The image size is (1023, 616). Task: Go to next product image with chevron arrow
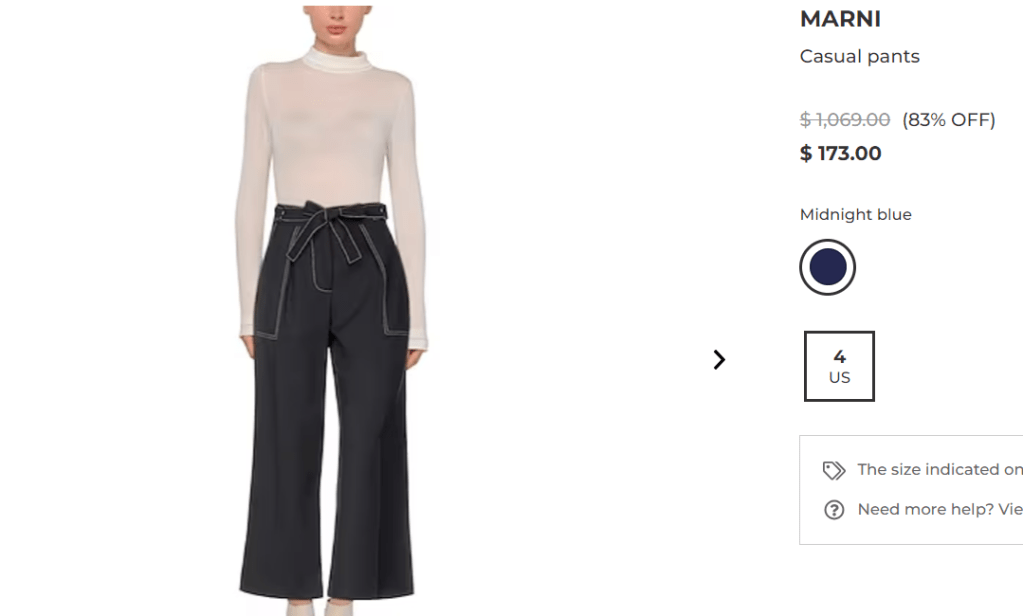pyautogui.click(x=719, y=360)
